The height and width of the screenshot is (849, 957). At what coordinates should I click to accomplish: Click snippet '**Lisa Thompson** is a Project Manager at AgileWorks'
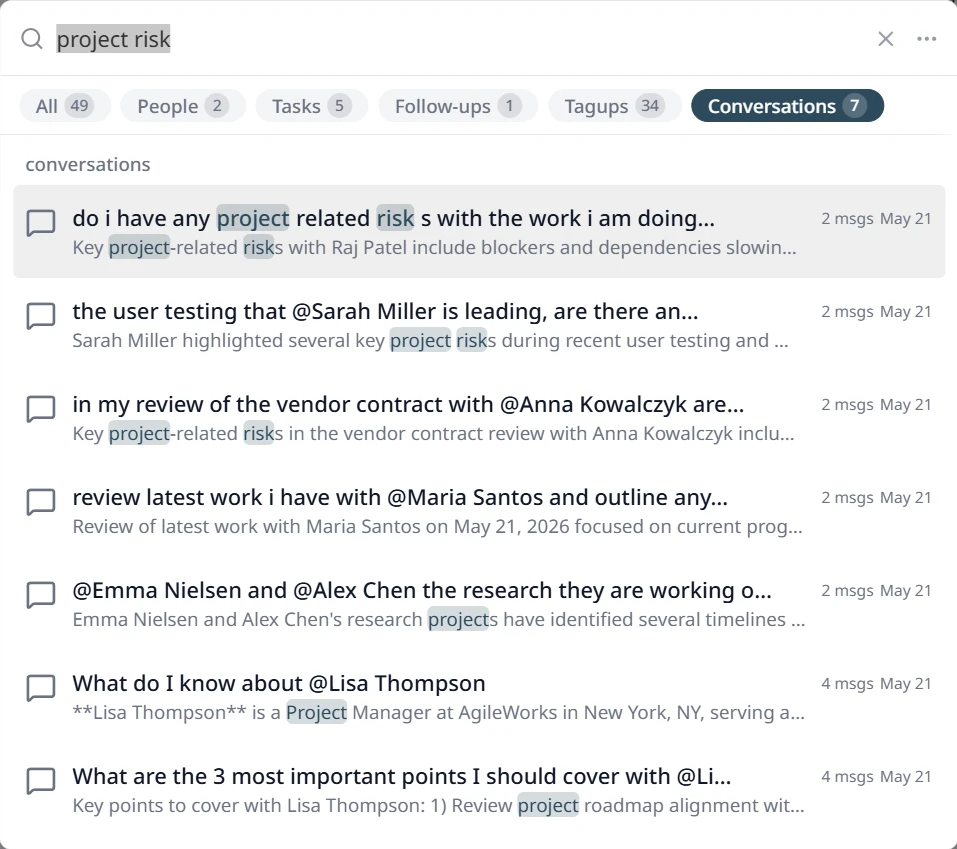tap(438, 712)
